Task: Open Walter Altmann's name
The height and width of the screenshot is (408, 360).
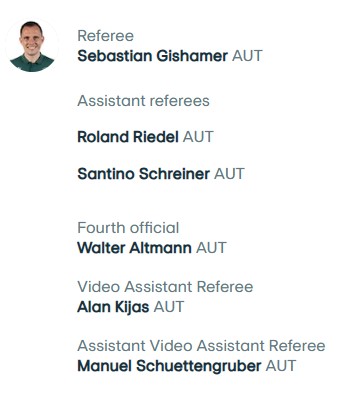Action: pos(135,248)
